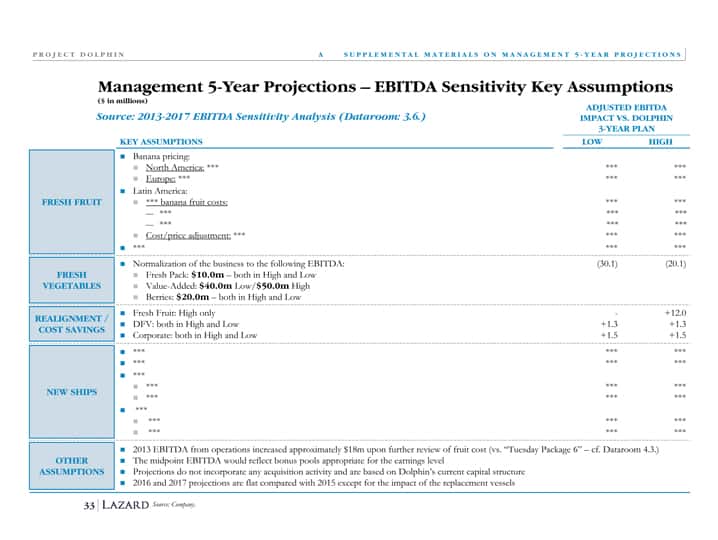Select the FRESH VEGETABLES section box
Screen dimensions: 718x540
pyautogui.click(x=72, y=280)
